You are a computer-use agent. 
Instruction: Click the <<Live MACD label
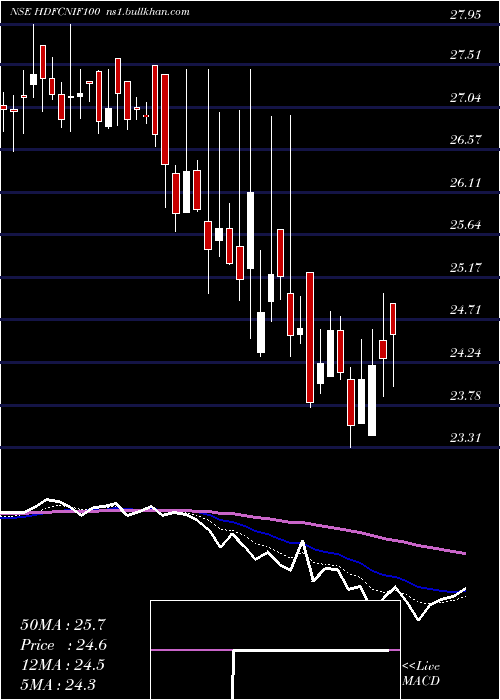[421, 673]
